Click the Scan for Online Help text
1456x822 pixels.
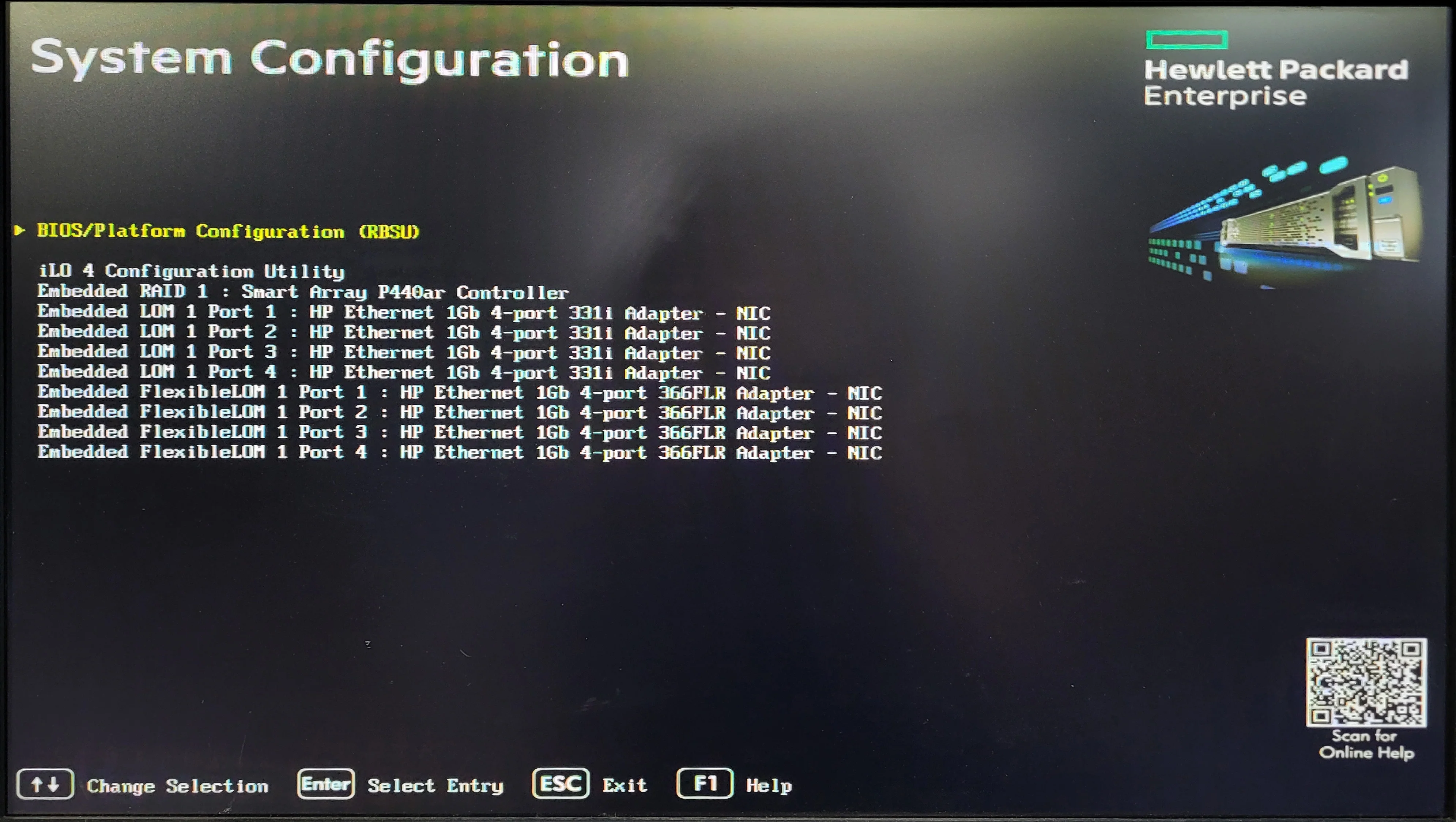click(x=1366, y=744)
